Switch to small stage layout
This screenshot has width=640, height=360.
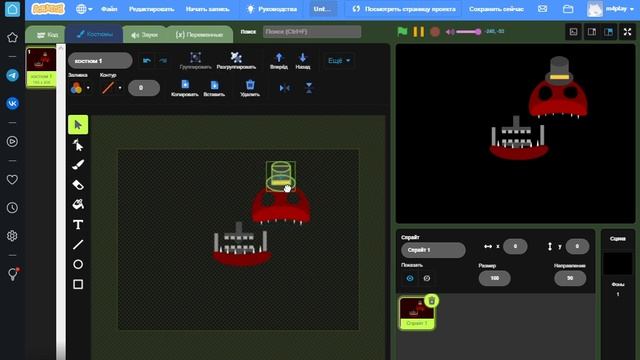coord(591,32)
